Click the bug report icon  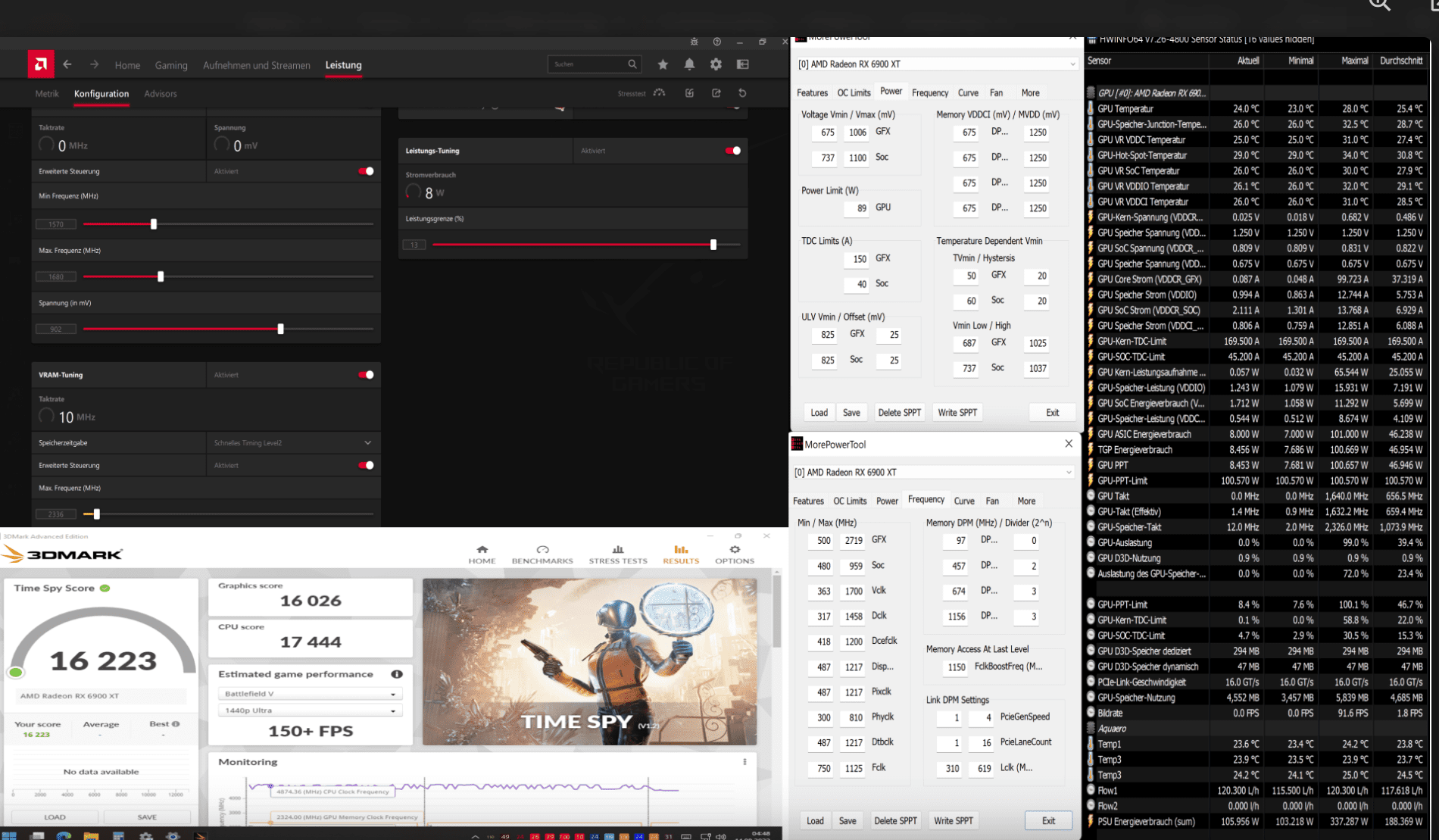694,42
